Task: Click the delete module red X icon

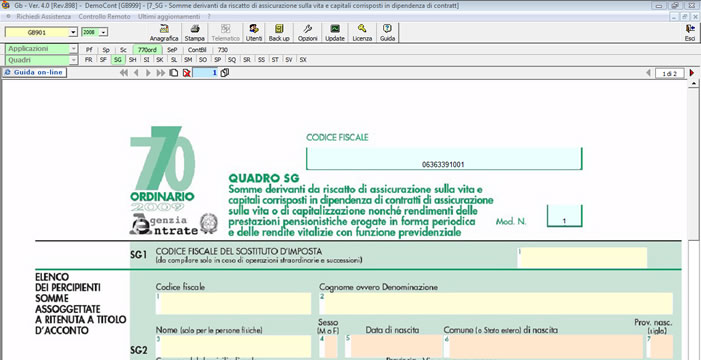Action: pyautogui.click(x=187, y=73)
